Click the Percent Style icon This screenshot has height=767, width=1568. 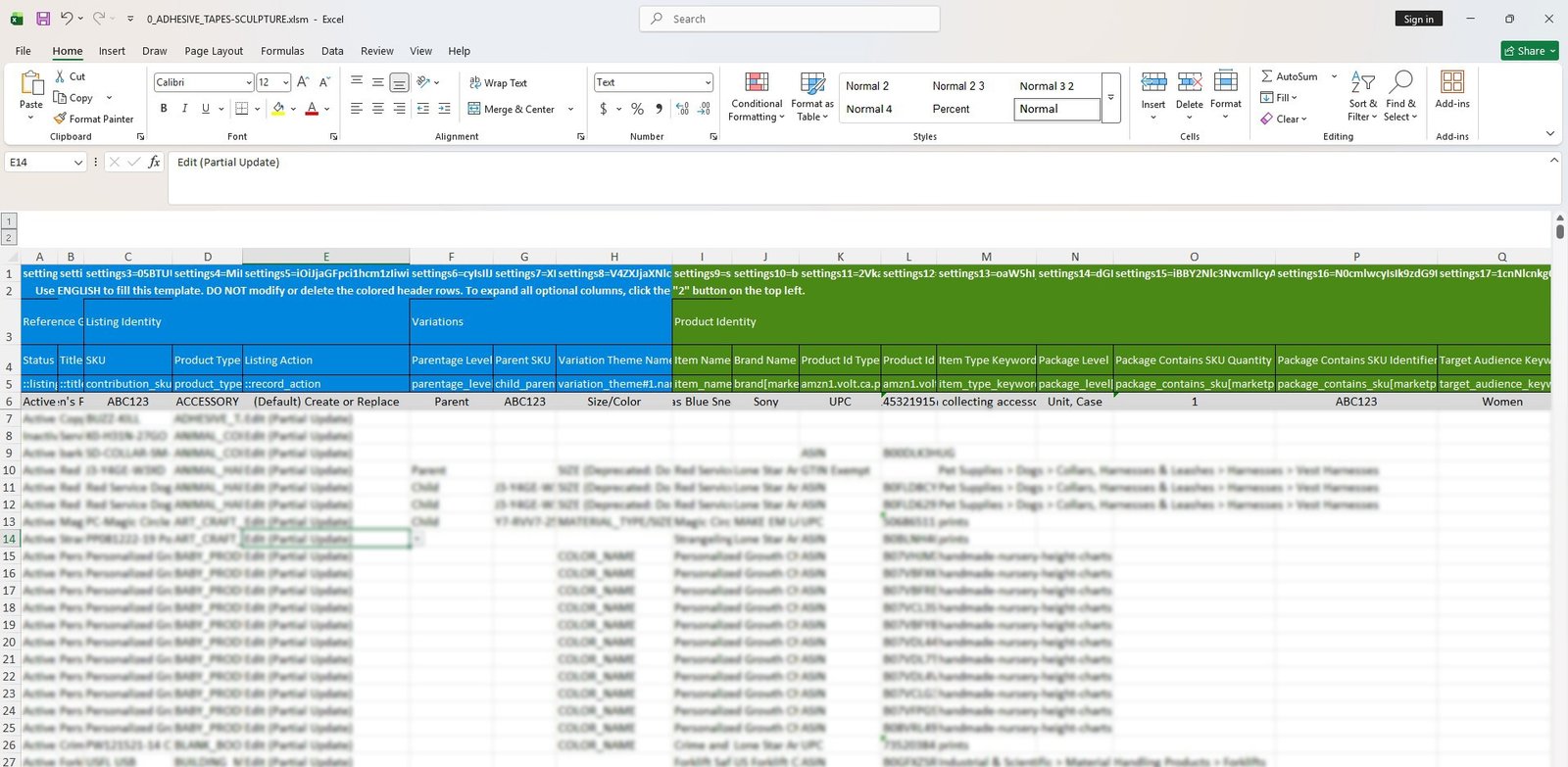click(637, 109)
